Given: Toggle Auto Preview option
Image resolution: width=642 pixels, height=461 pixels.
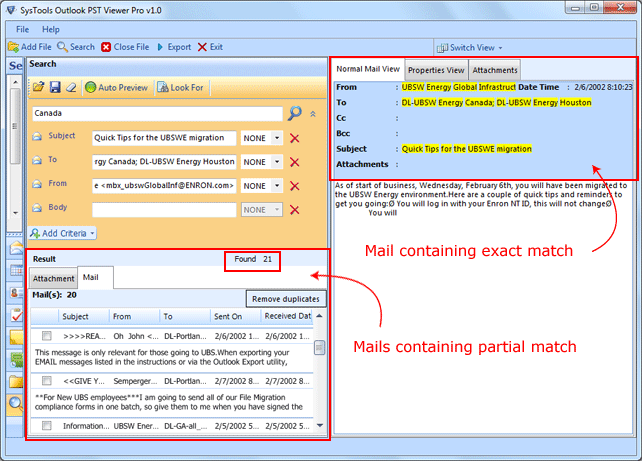Looking at the screenshot, I should 116,88.
